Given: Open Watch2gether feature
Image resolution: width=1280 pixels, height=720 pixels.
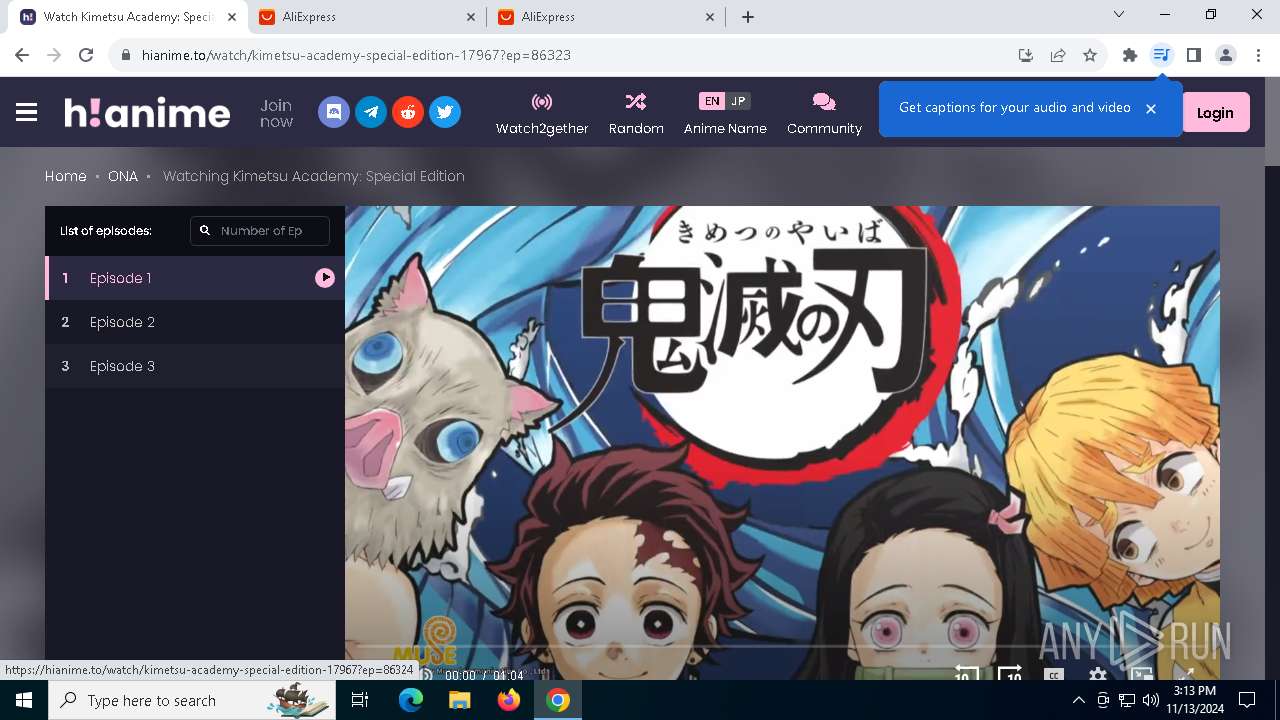Looking at the screenshot, I should coord(542,114).
